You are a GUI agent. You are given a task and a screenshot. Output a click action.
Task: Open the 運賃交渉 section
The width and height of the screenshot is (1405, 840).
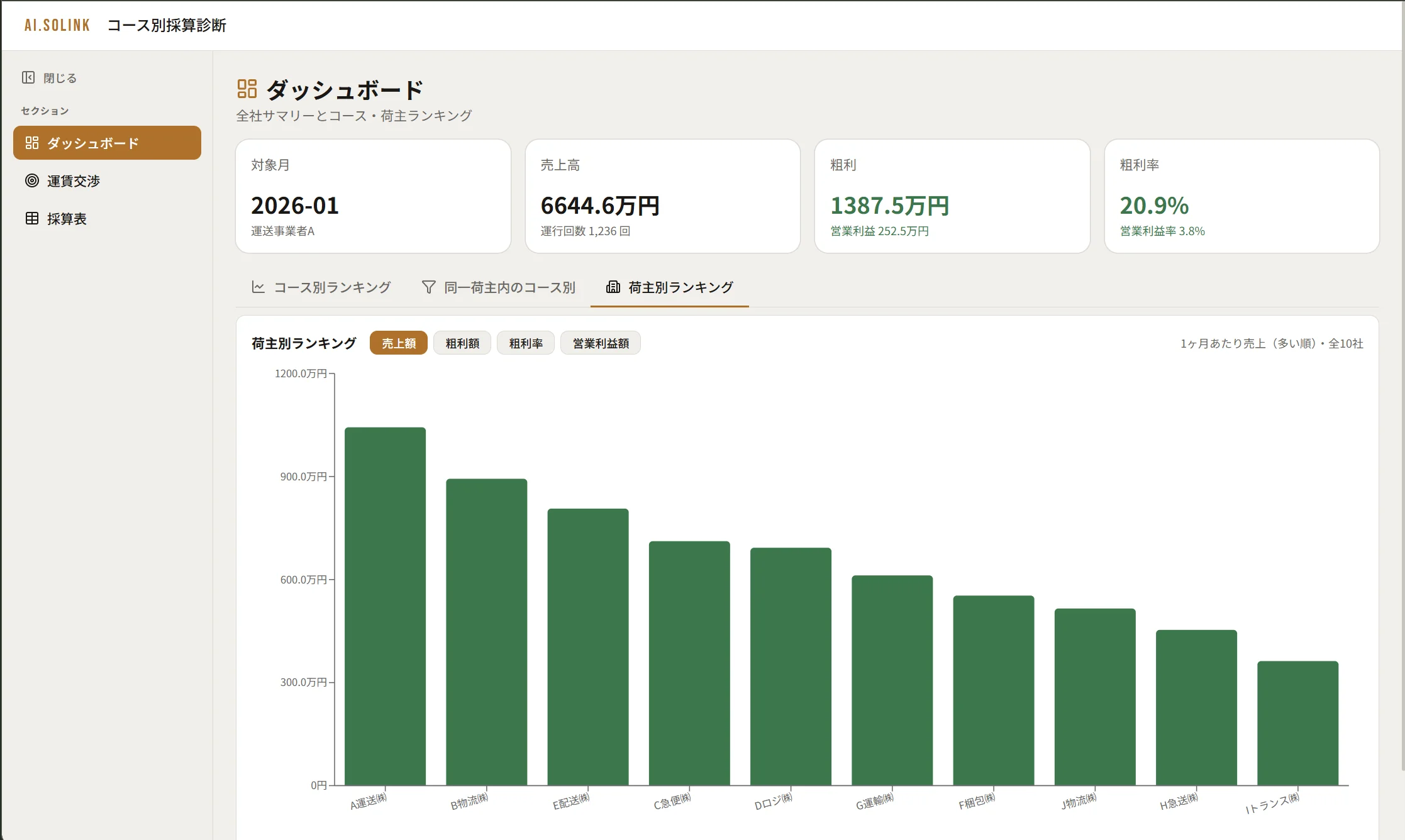pos(107,180)
